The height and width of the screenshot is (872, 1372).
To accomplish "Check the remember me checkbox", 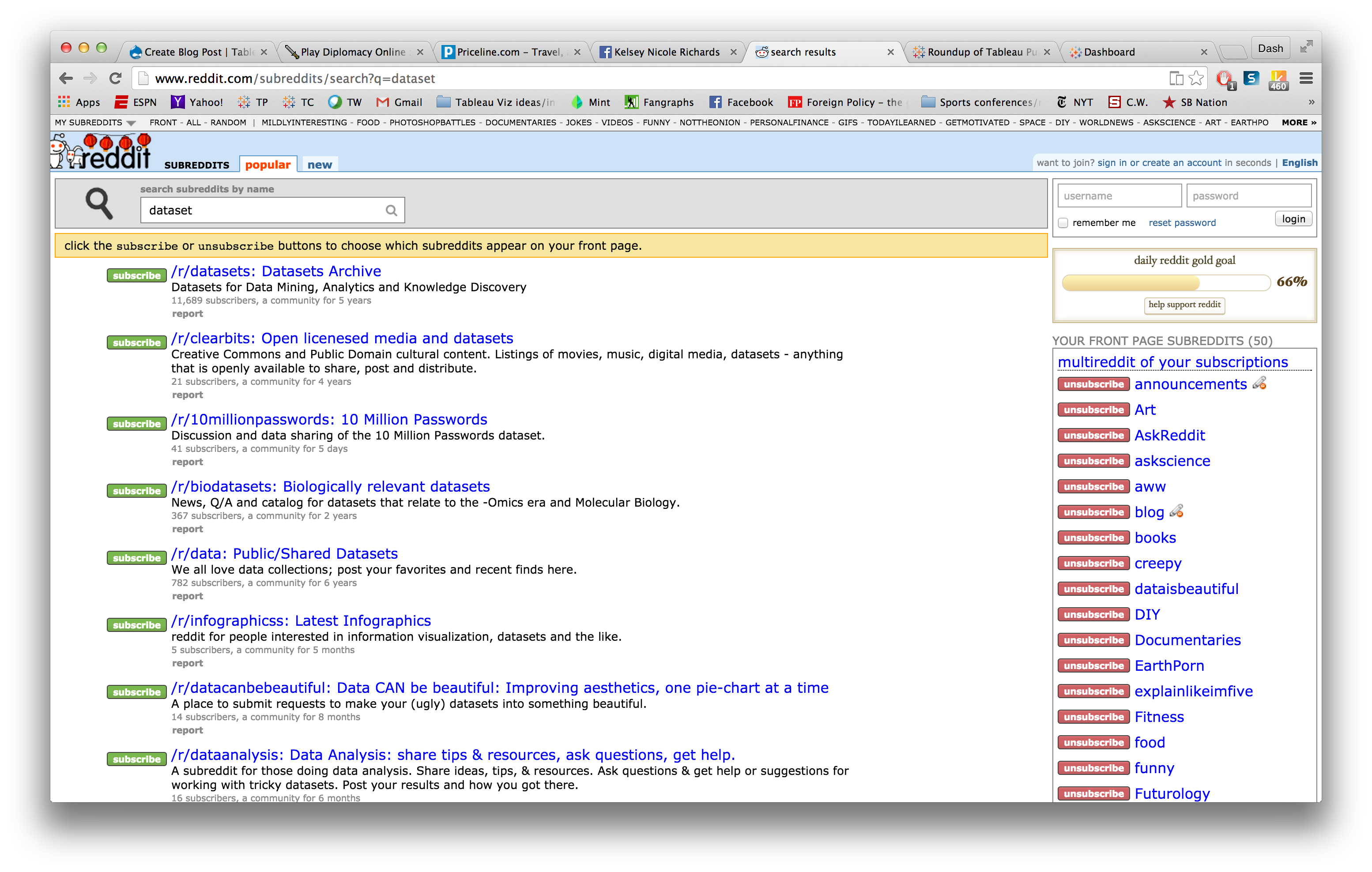I will point(1063,223).
